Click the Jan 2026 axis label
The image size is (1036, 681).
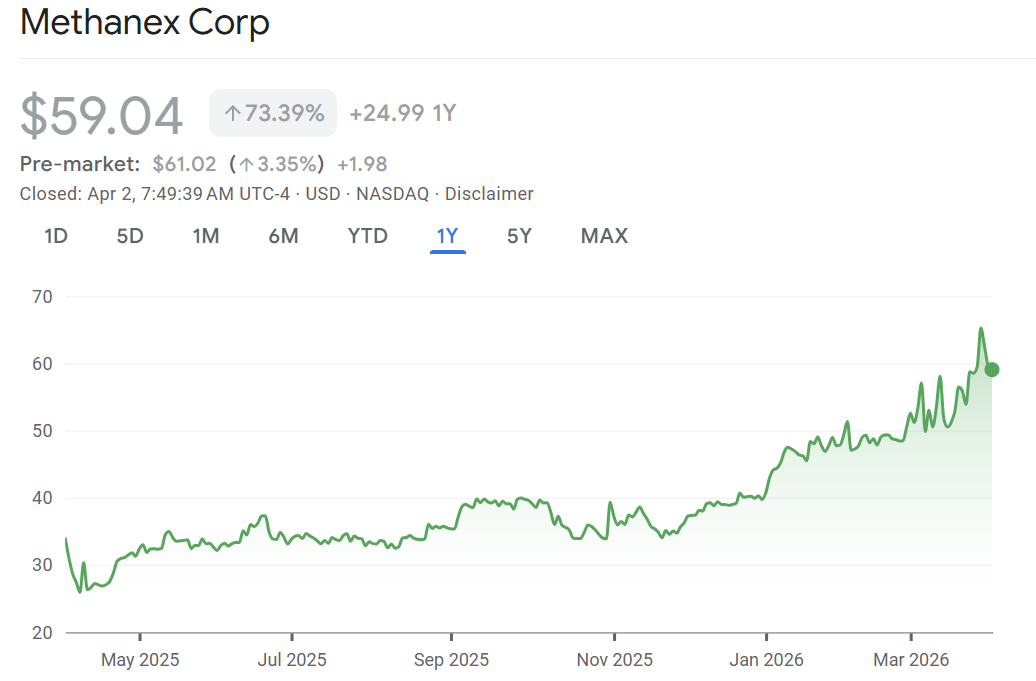(766, 660)
